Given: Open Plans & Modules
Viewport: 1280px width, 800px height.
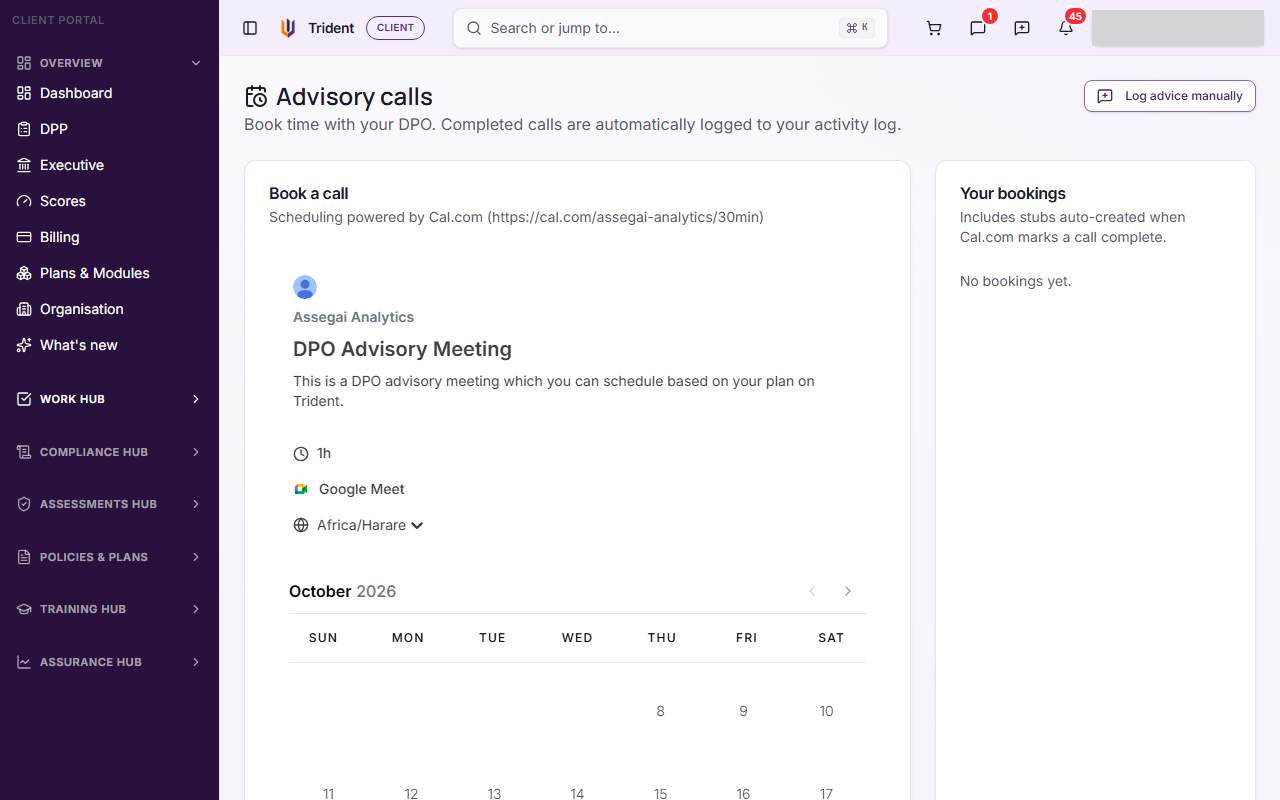Looking at the screenshot, I should pyautogui.click(x=109, y=273).
